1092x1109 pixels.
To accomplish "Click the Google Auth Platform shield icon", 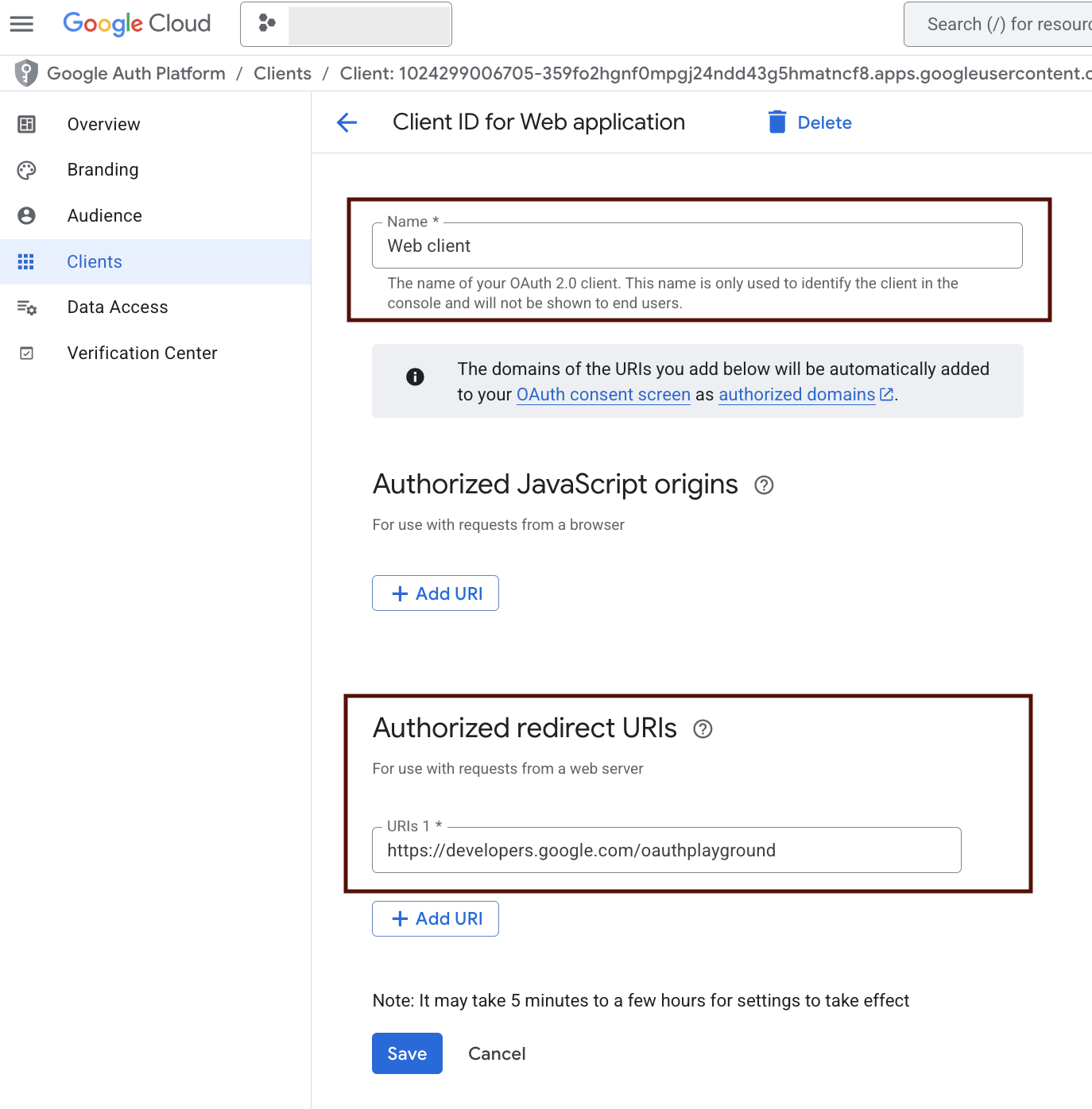I will point(26,73).
